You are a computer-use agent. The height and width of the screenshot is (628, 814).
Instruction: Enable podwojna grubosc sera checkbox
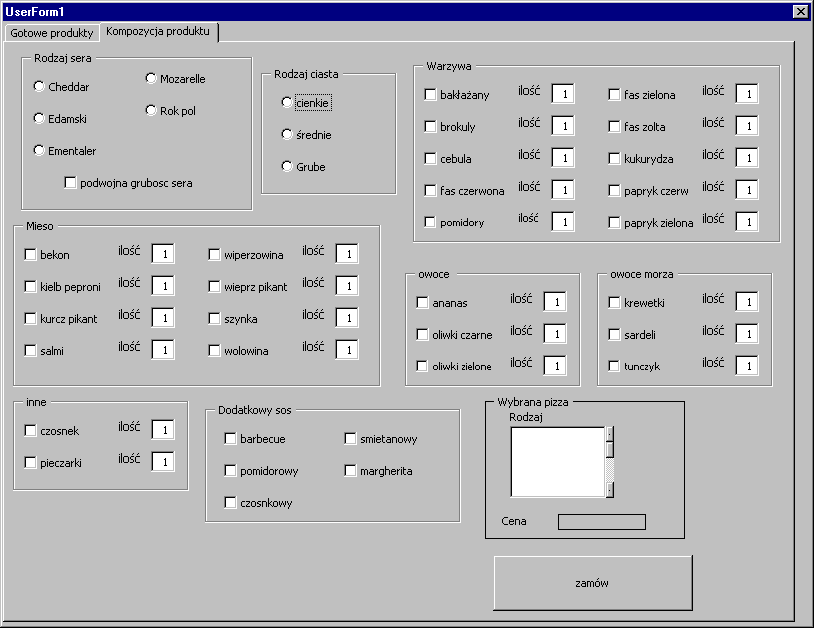[71, 183]
